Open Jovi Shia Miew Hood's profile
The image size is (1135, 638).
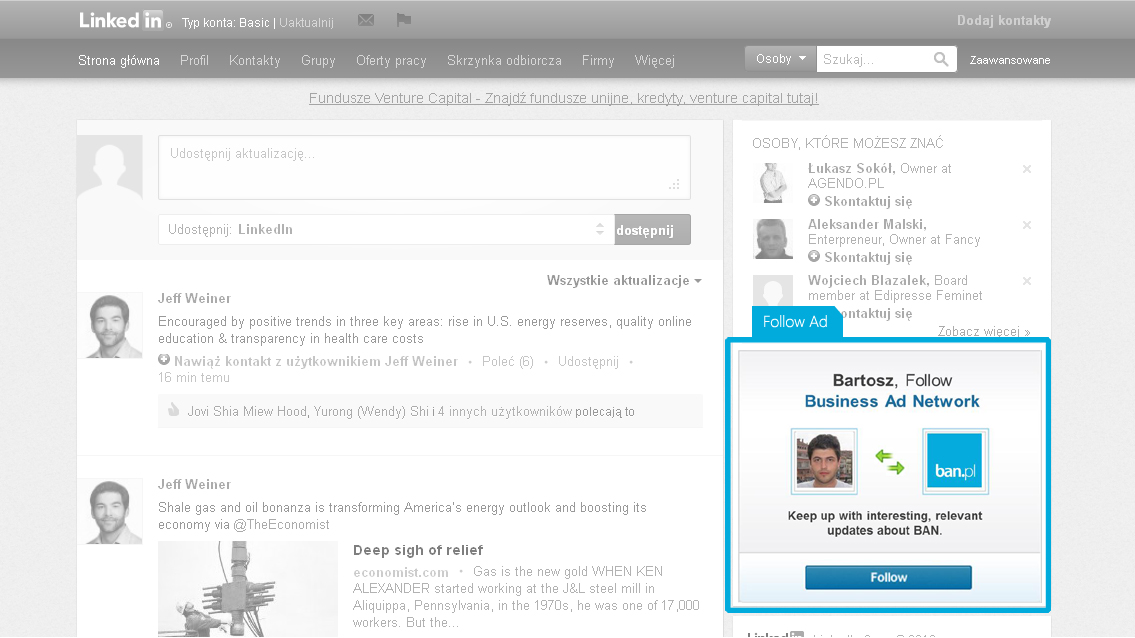(x=247, y=411)
